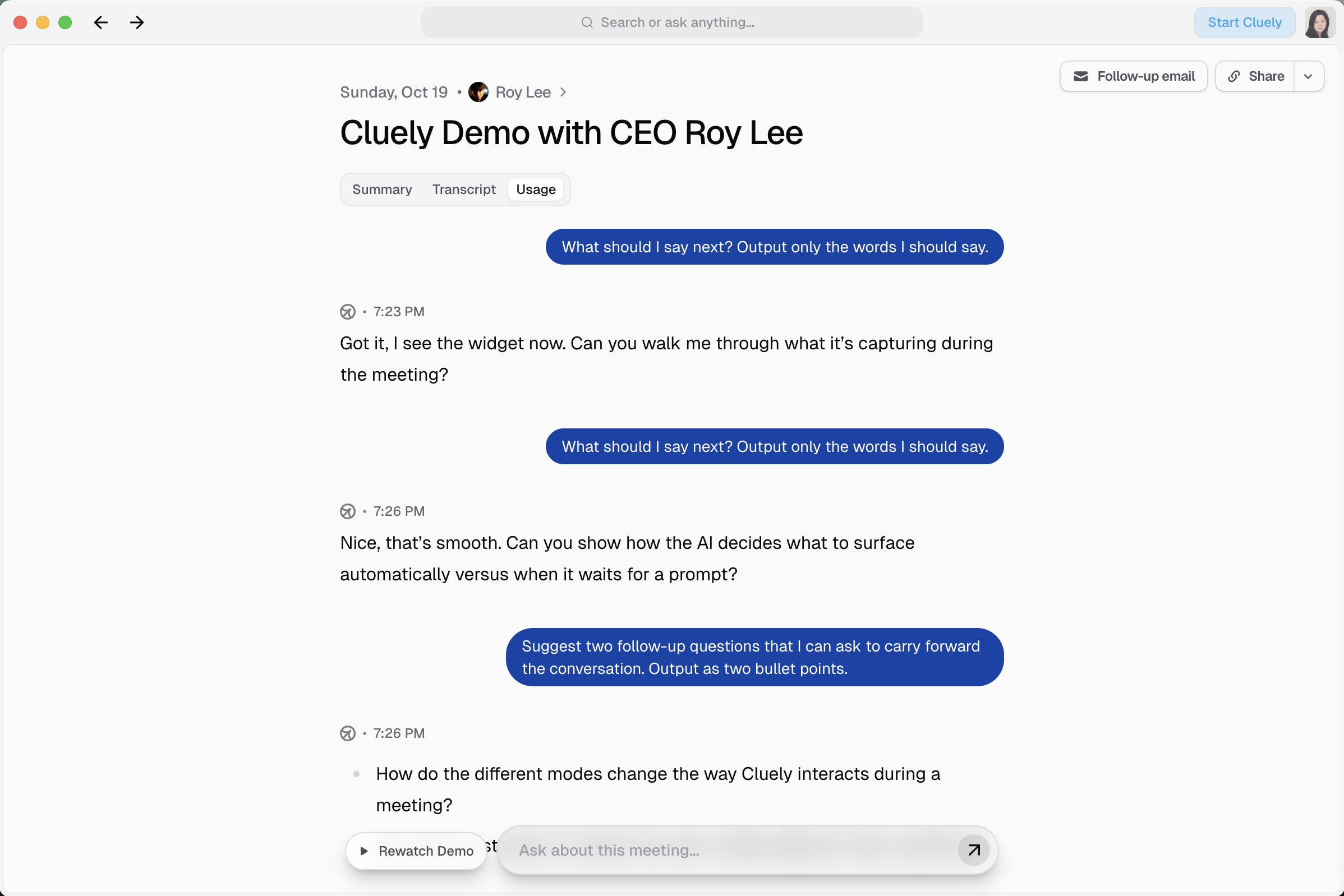Viewport: 1344px width, 896px height.
Task: Click the Rewatch Demo button
Action: [x=416, y=851]
